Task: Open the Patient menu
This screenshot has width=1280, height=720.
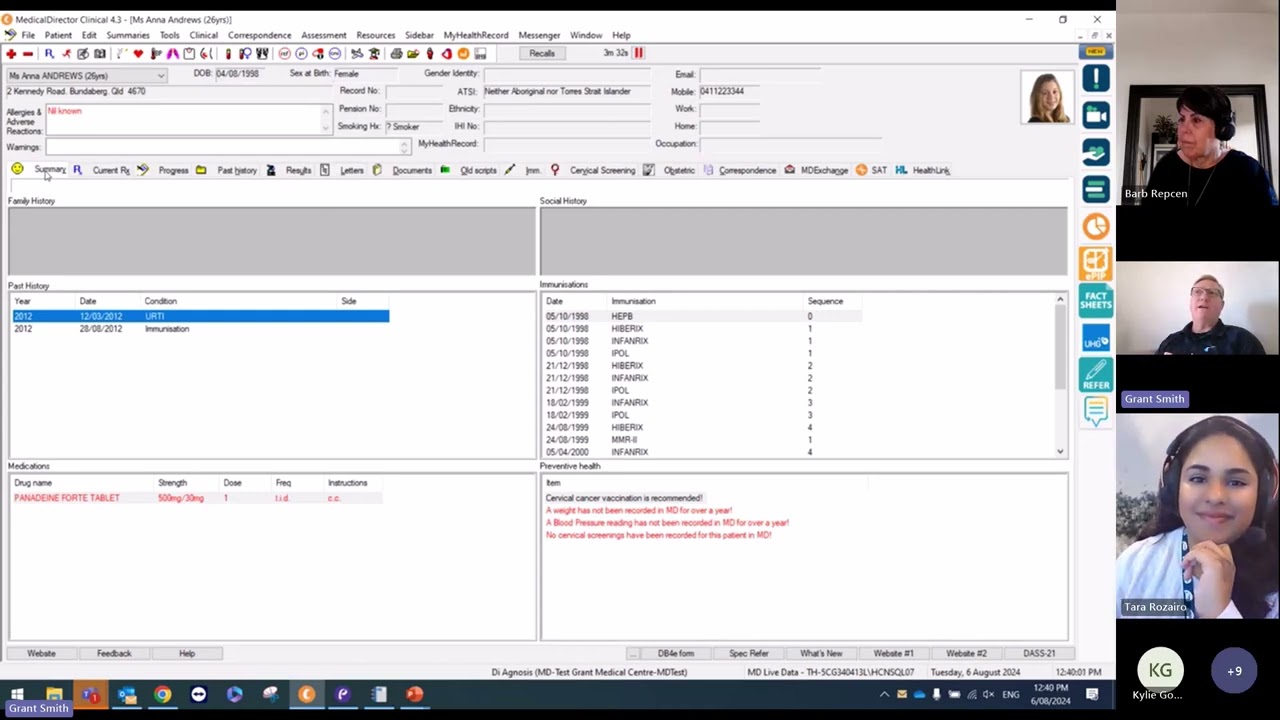Action: click(x=58, y=35)
